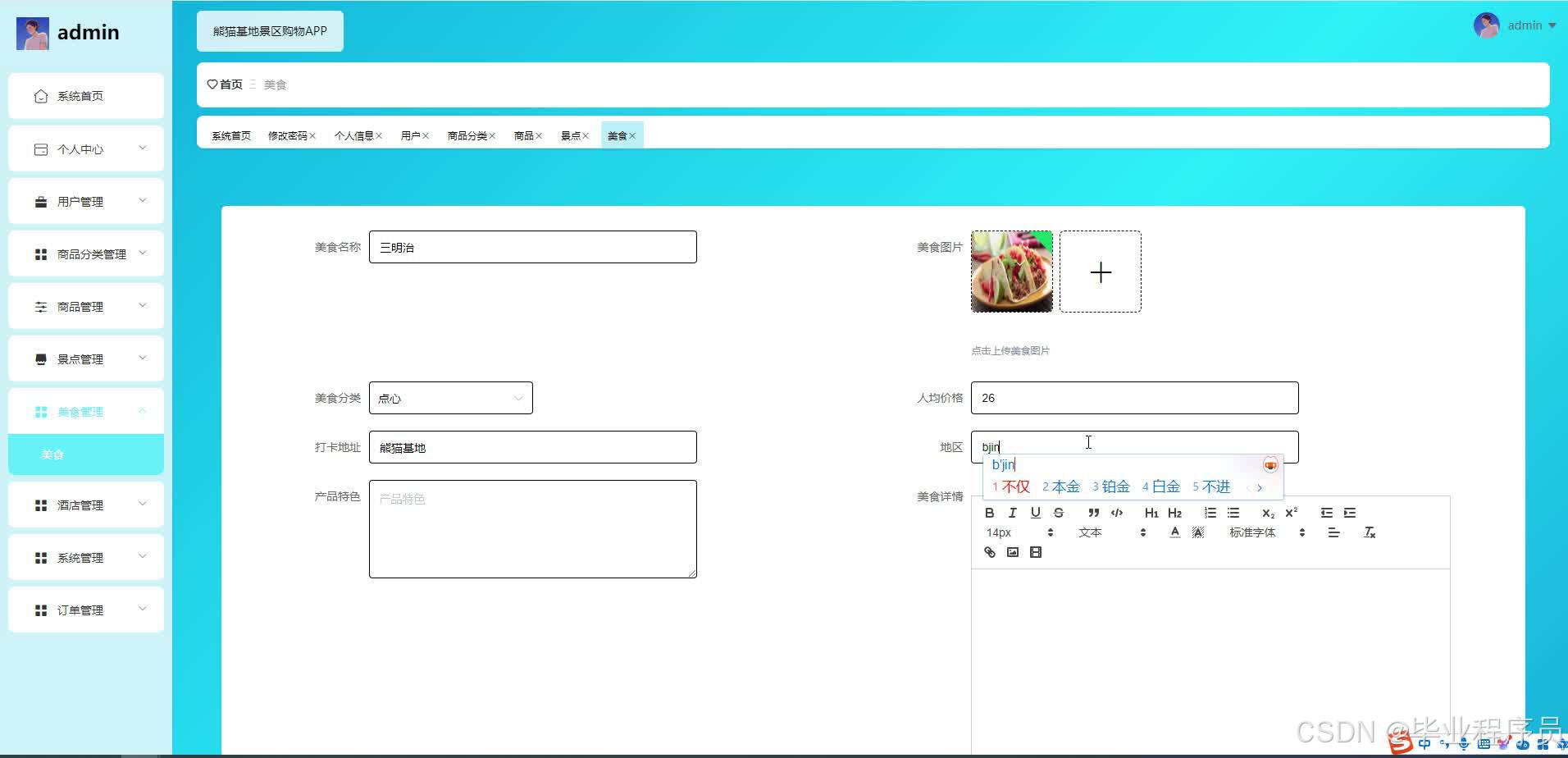The image size is (1568, 758).
Task: Expand the 个人中心 sidebar menu
Action: click(x=86, y=148)
